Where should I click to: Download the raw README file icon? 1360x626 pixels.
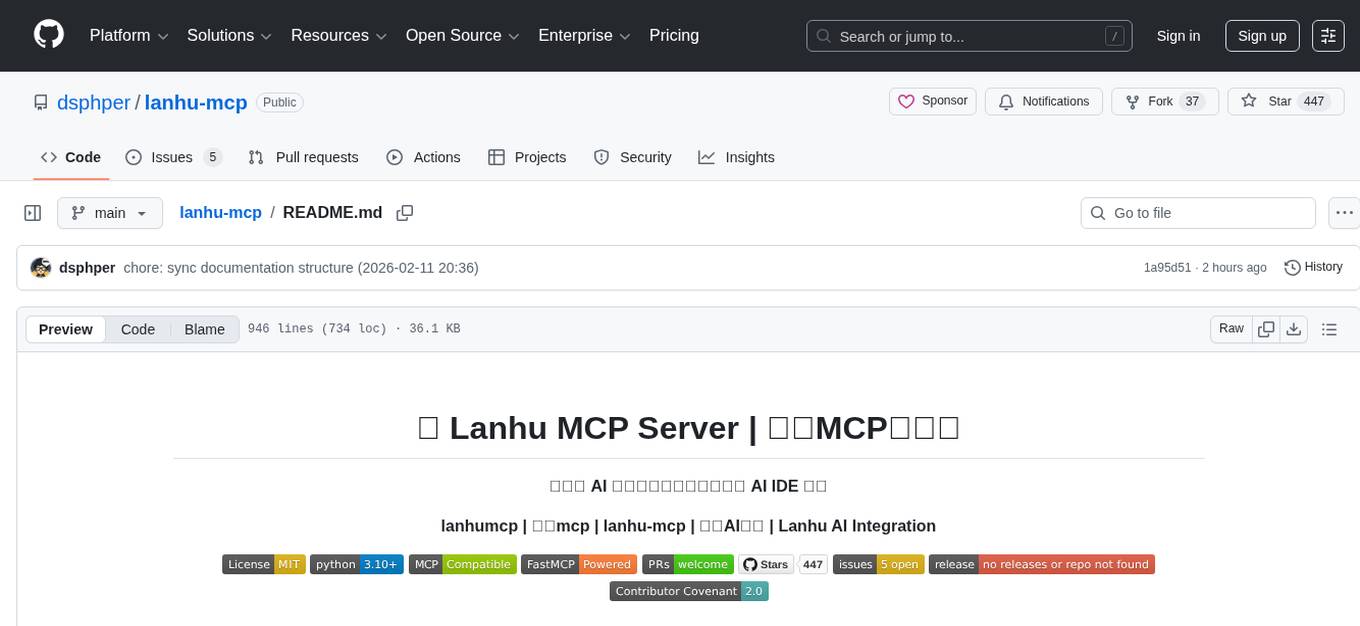[1294, 328]
